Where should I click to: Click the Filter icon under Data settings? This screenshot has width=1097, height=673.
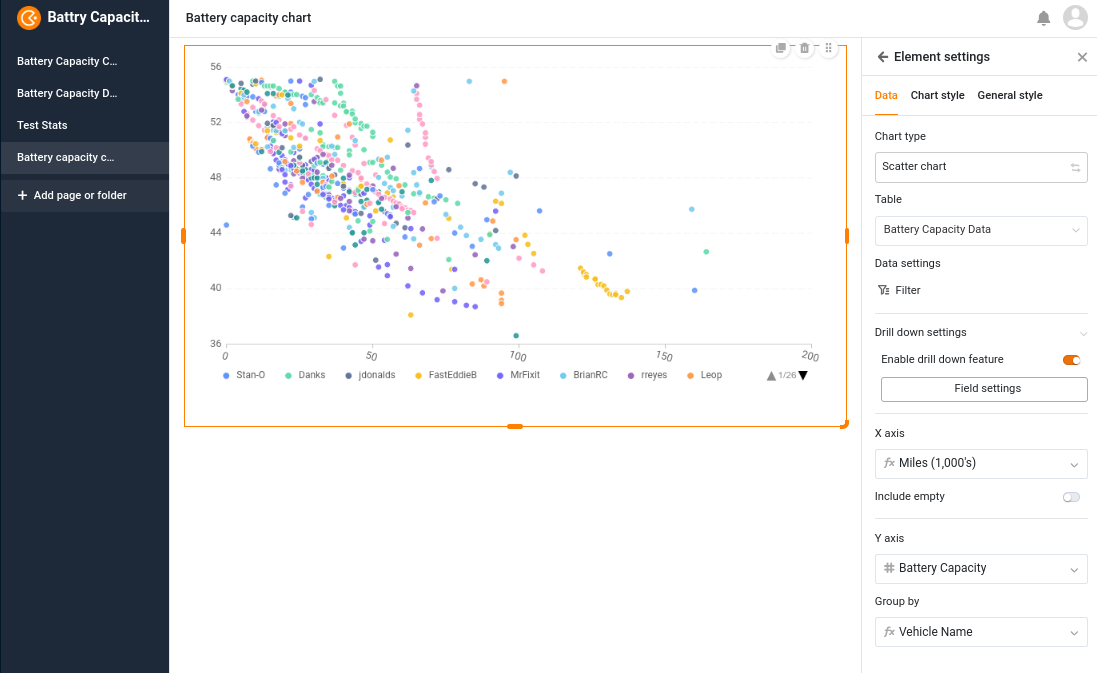883,290
